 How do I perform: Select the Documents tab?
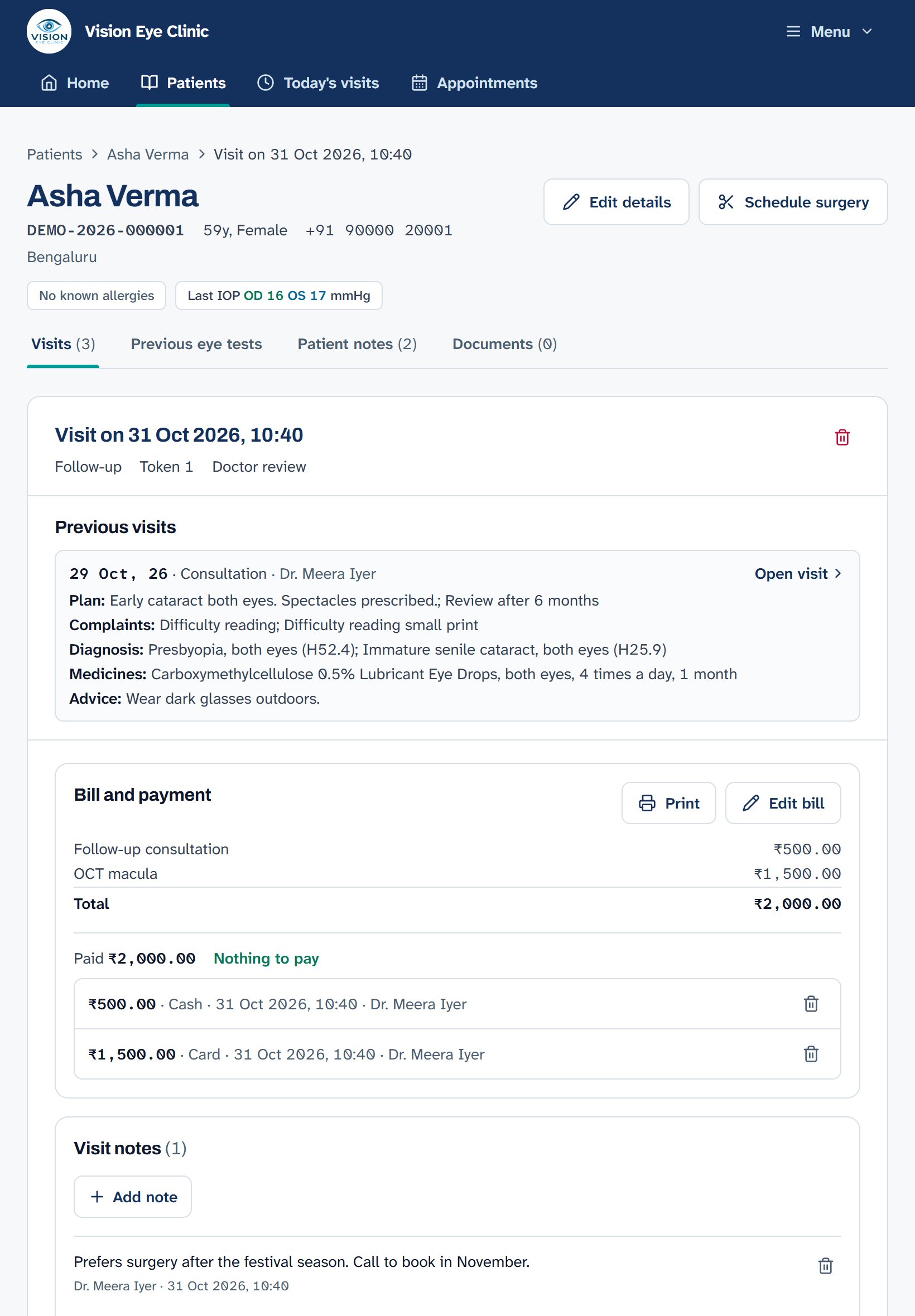[504, 343]
